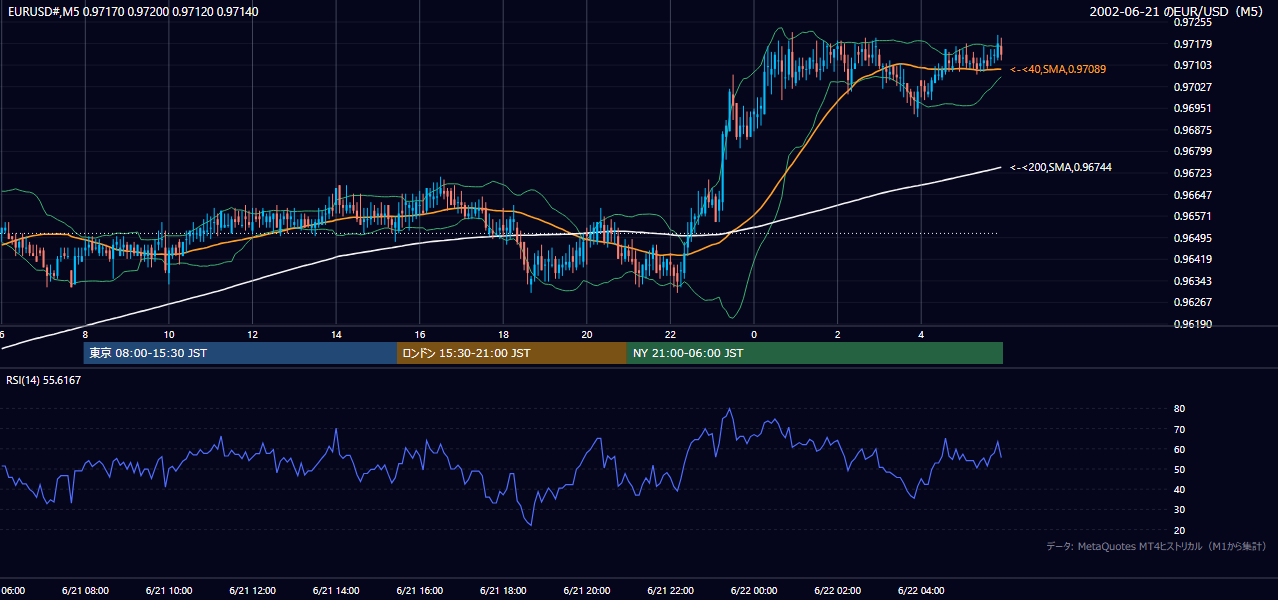Click hour tick 10 under price chart

pos(169,334)
